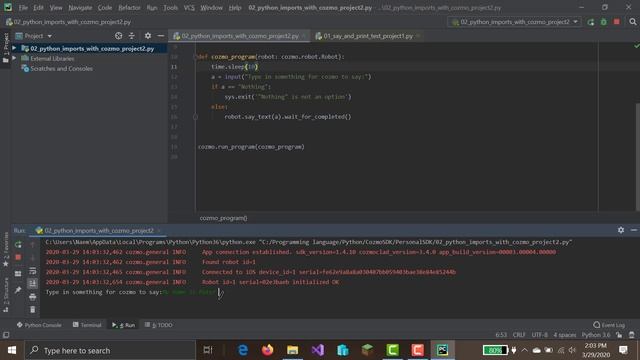Open the File menu
Screen dimensions: 640x360
point(23,8)
